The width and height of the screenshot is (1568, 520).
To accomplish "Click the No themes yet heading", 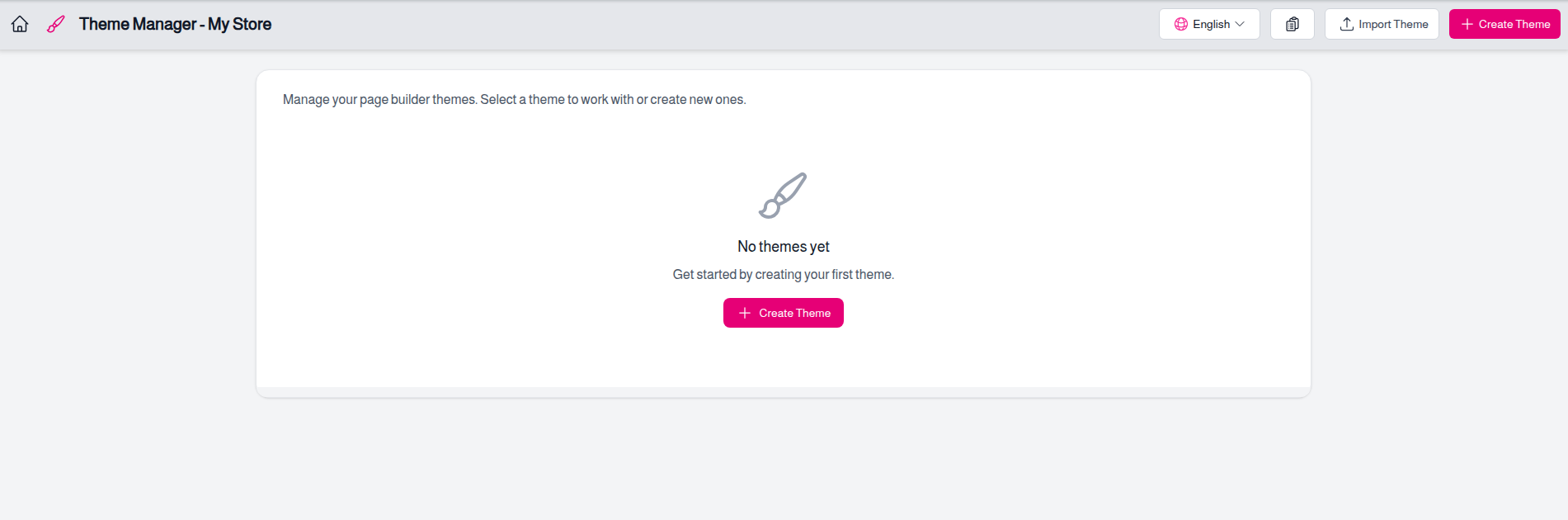I will (x=783, y=246).
